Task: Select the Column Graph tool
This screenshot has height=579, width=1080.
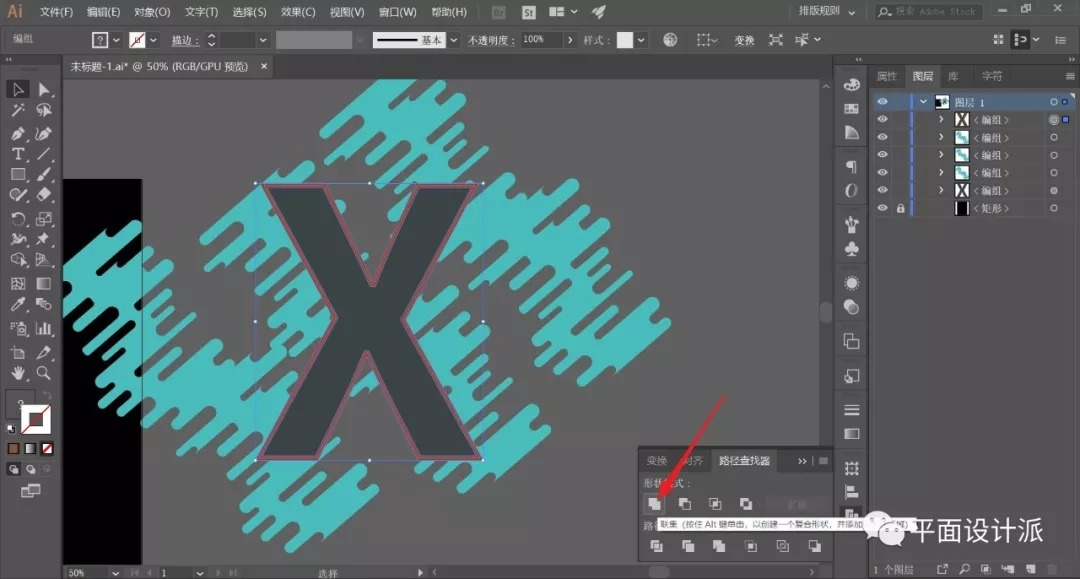Action: [44, 328]
